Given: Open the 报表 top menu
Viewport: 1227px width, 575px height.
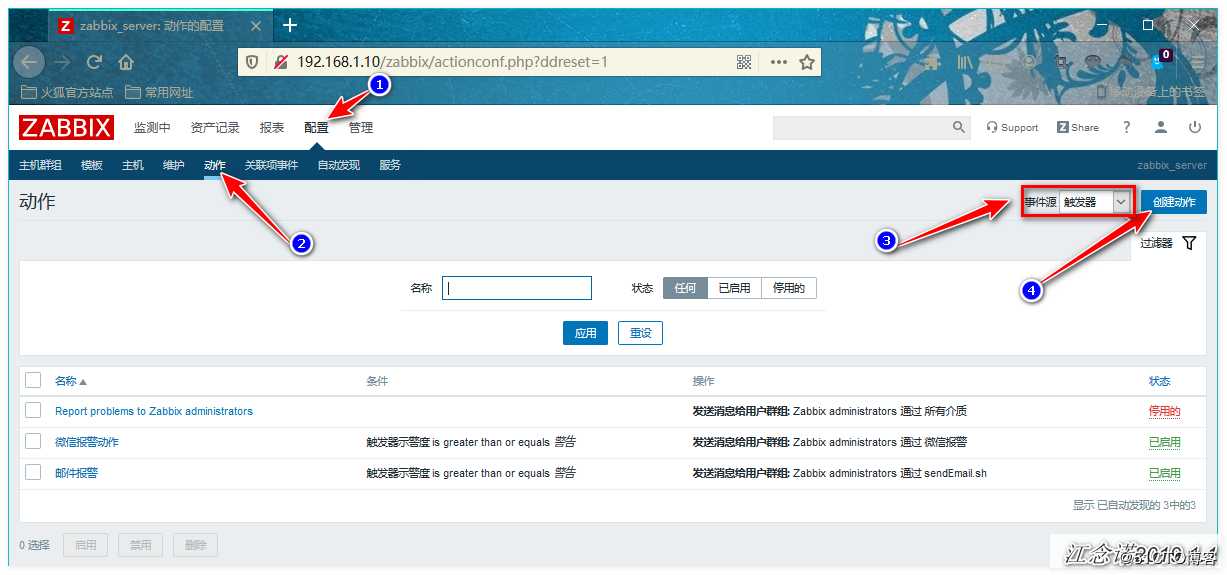Looking at the screenshot, I should click(272, 127).
